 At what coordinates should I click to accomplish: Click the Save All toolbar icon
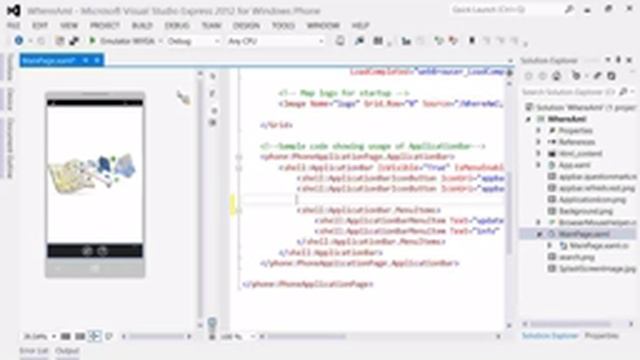[x=74, y=41]
